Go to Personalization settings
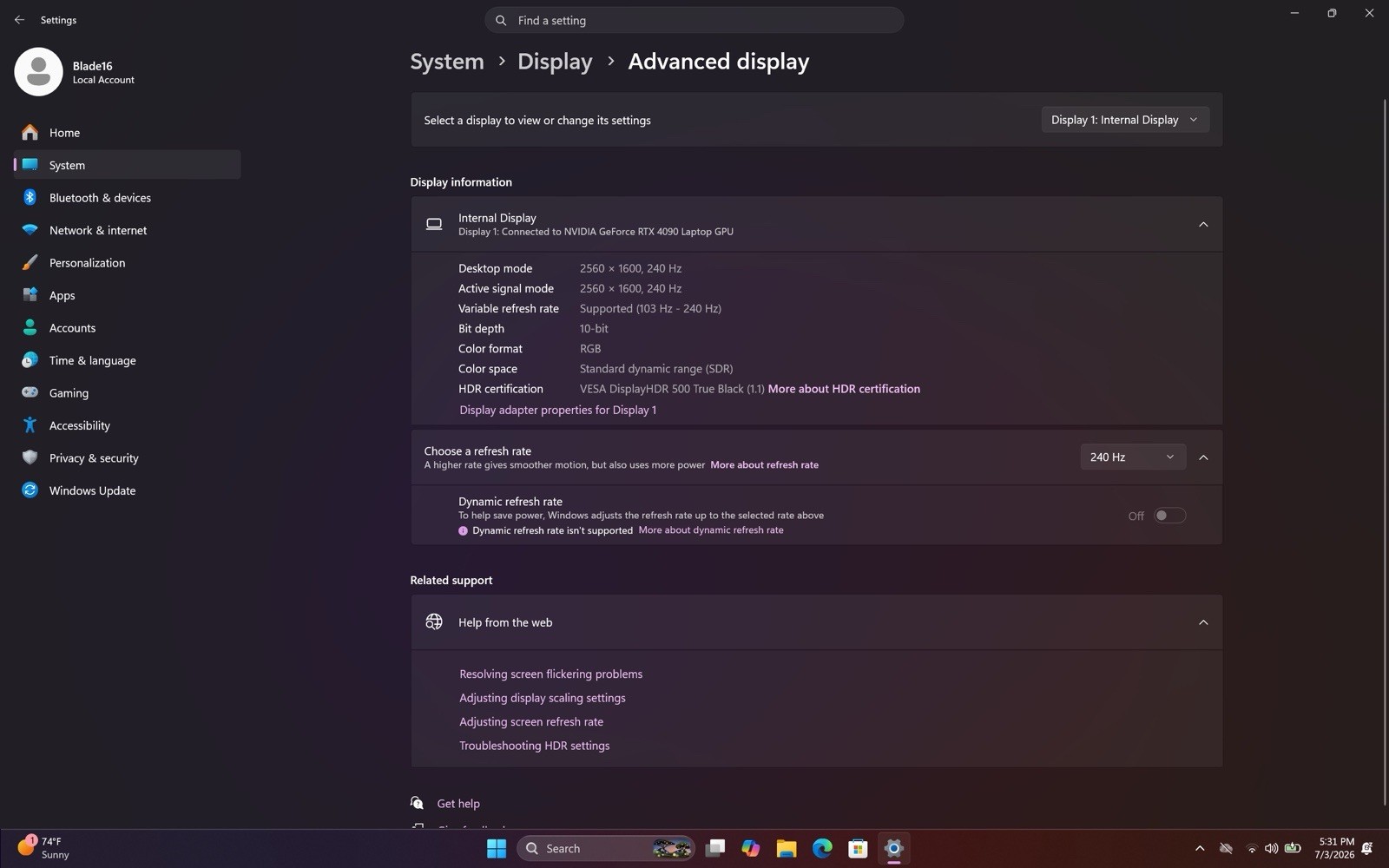The width and height of the screenshot is (1389, 868). click(127, 262)
